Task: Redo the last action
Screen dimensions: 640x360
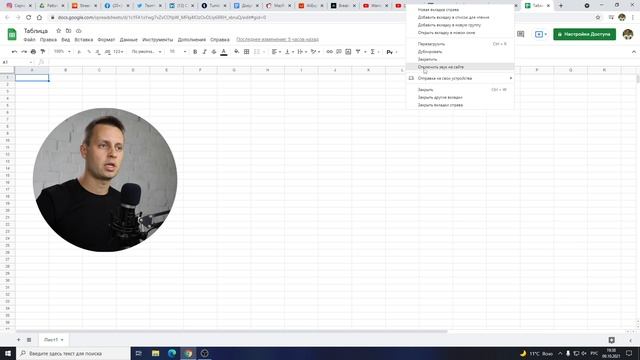Action: [24, 52]
